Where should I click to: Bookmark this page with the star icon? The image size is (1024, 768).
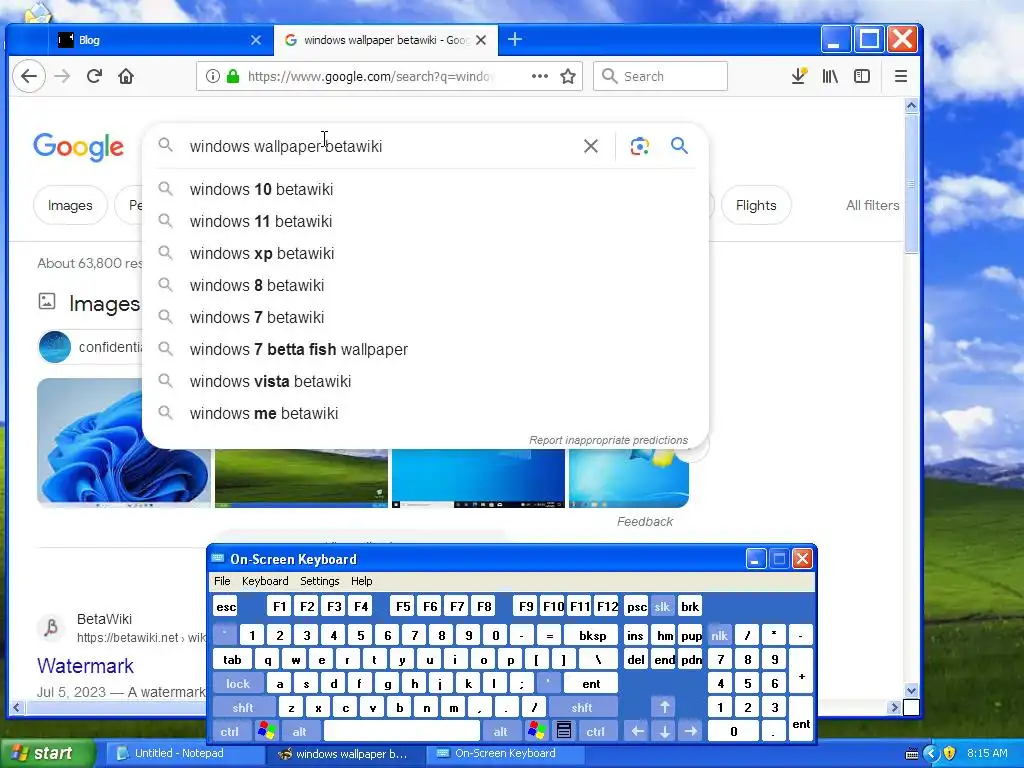pos(568,76)
